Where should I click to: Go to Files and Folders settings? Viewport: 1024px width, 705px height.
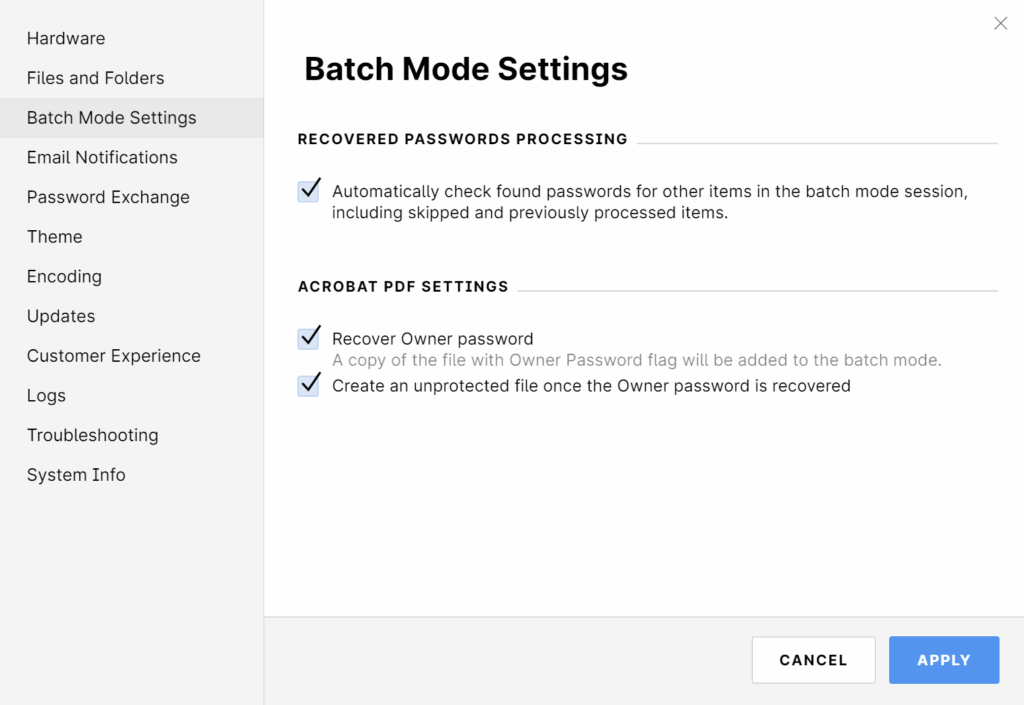[x=95, y=78]
